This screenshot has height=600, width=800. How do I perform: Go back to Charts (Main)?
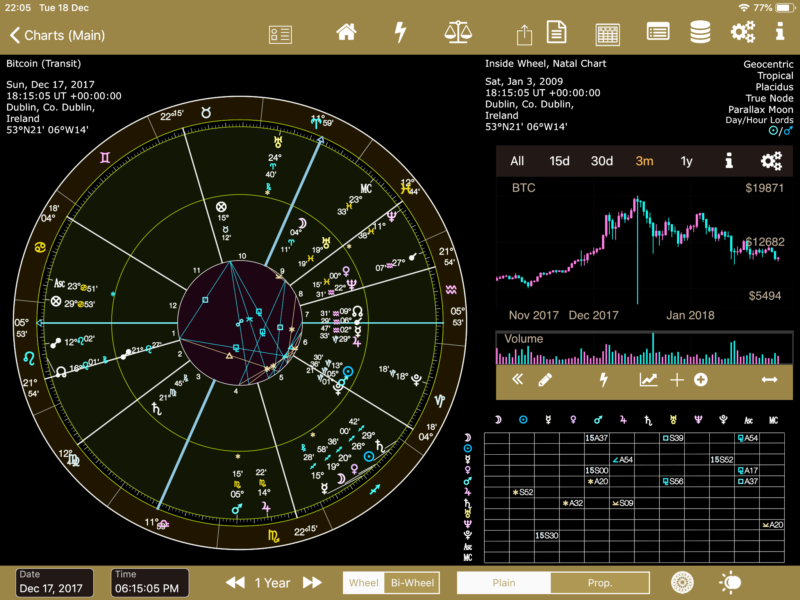pos(58,36)
